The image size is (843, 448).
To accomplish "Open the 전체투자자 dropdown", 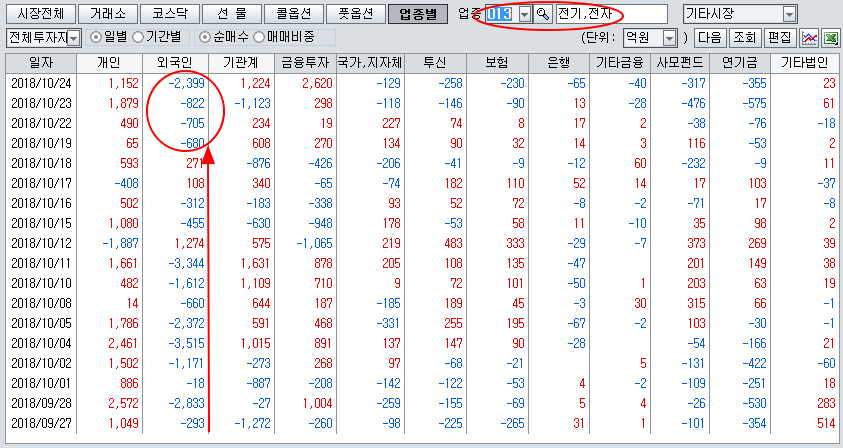I will 74,37.
